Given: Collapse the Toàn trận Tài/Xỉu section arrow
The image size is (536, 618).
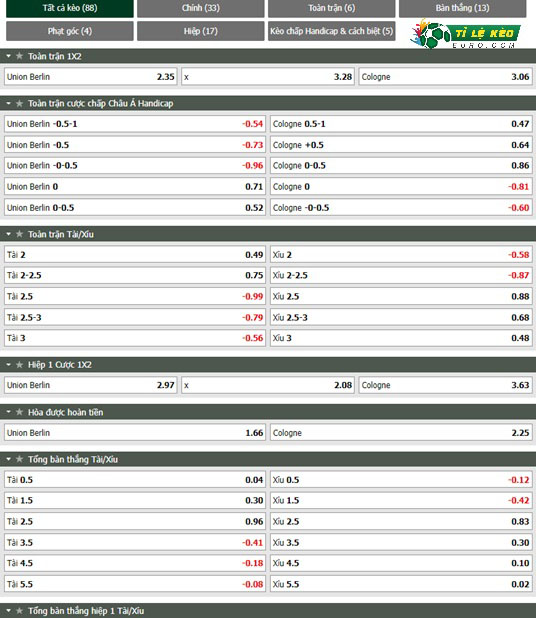Looking at the screenshot, I should point(8,235).
